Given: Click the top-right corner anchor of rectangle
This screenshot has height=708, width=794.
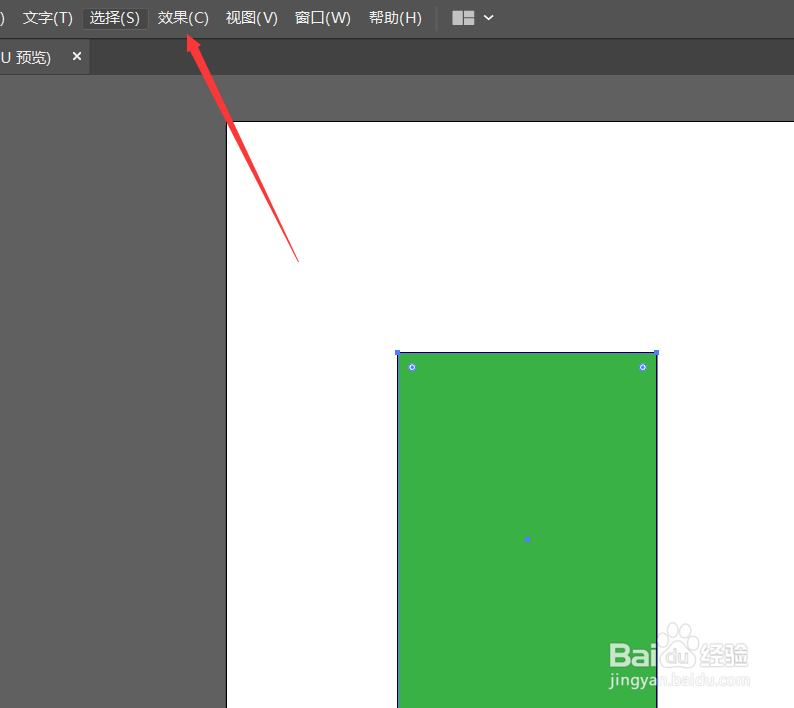Looking at the screenshot, I should 656,352.
